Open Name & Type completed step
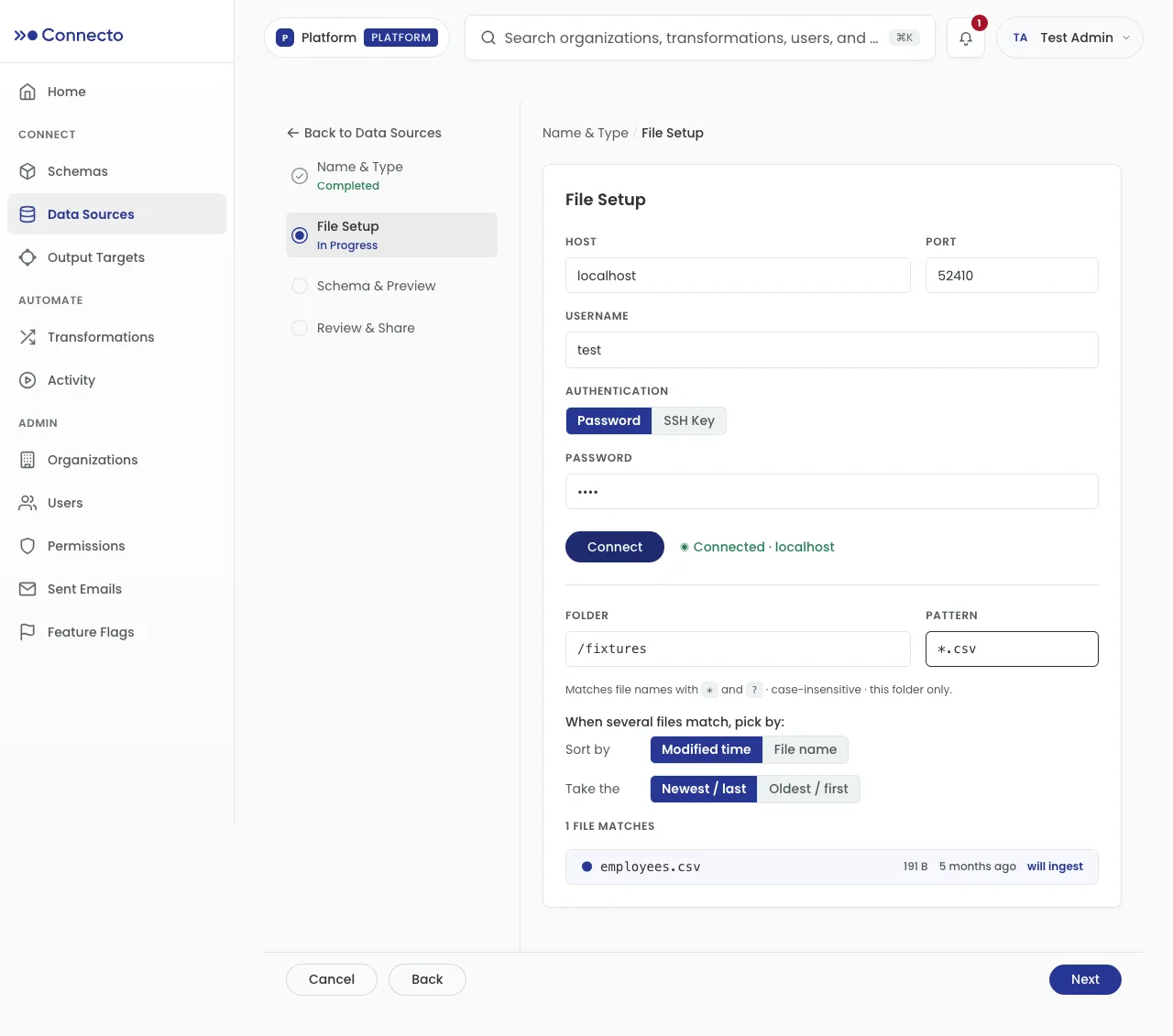 point(360,175)
